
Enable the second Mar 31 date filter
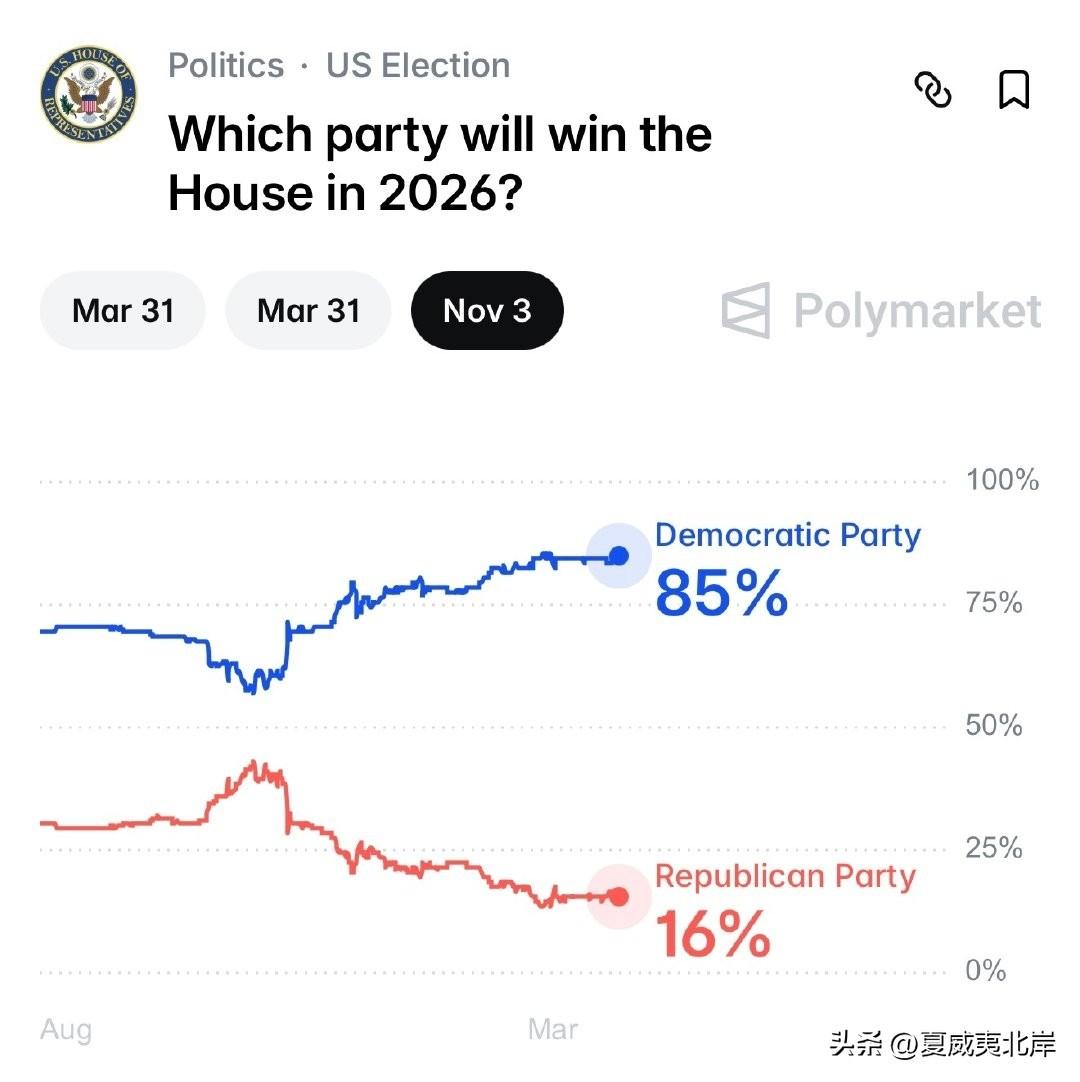point(308,311)
